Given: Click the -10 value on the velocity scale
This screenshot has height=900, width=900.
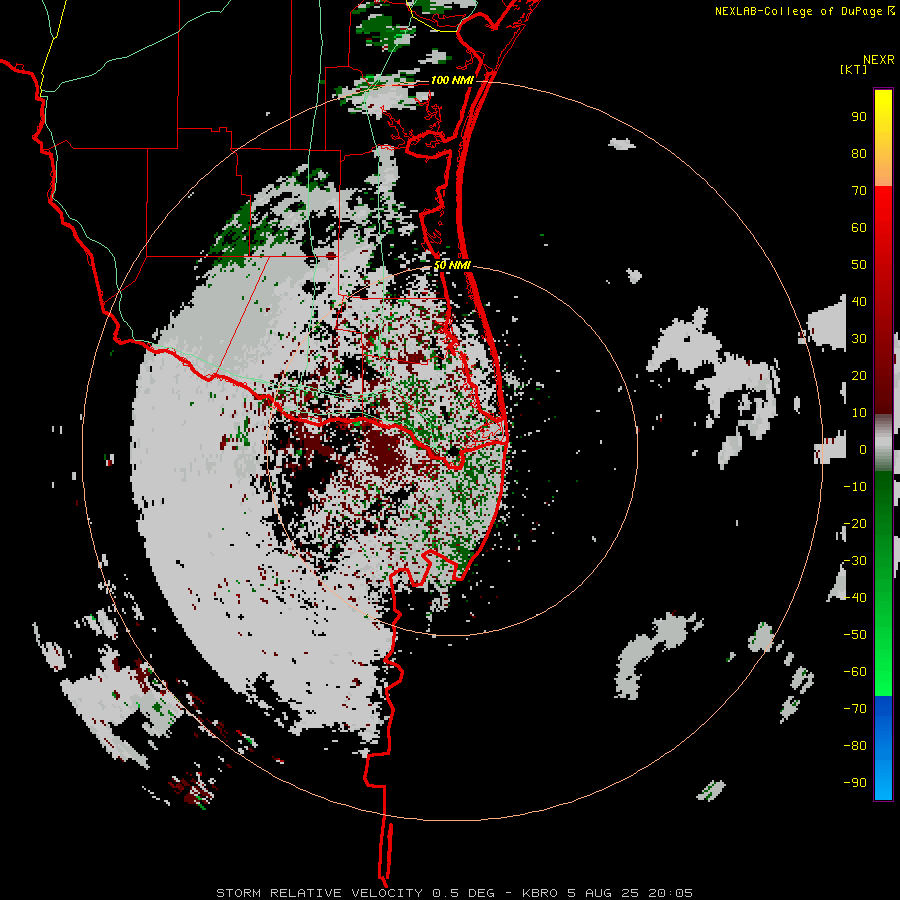Looking at the screenshot, I should [855, 487].
